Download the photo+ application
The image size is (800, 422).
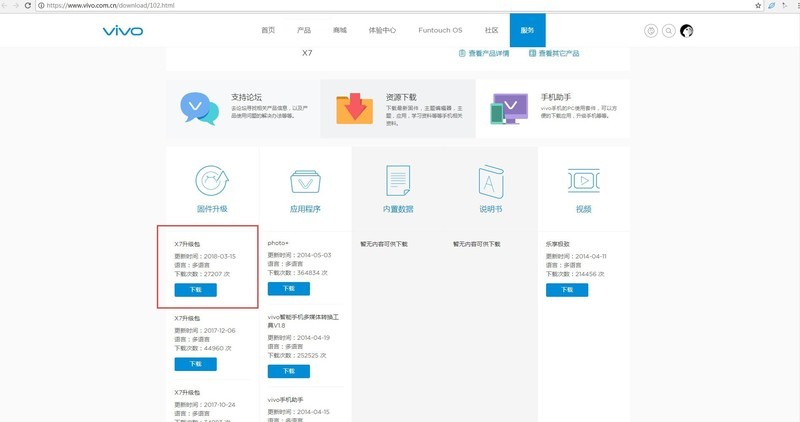[289, 288]
